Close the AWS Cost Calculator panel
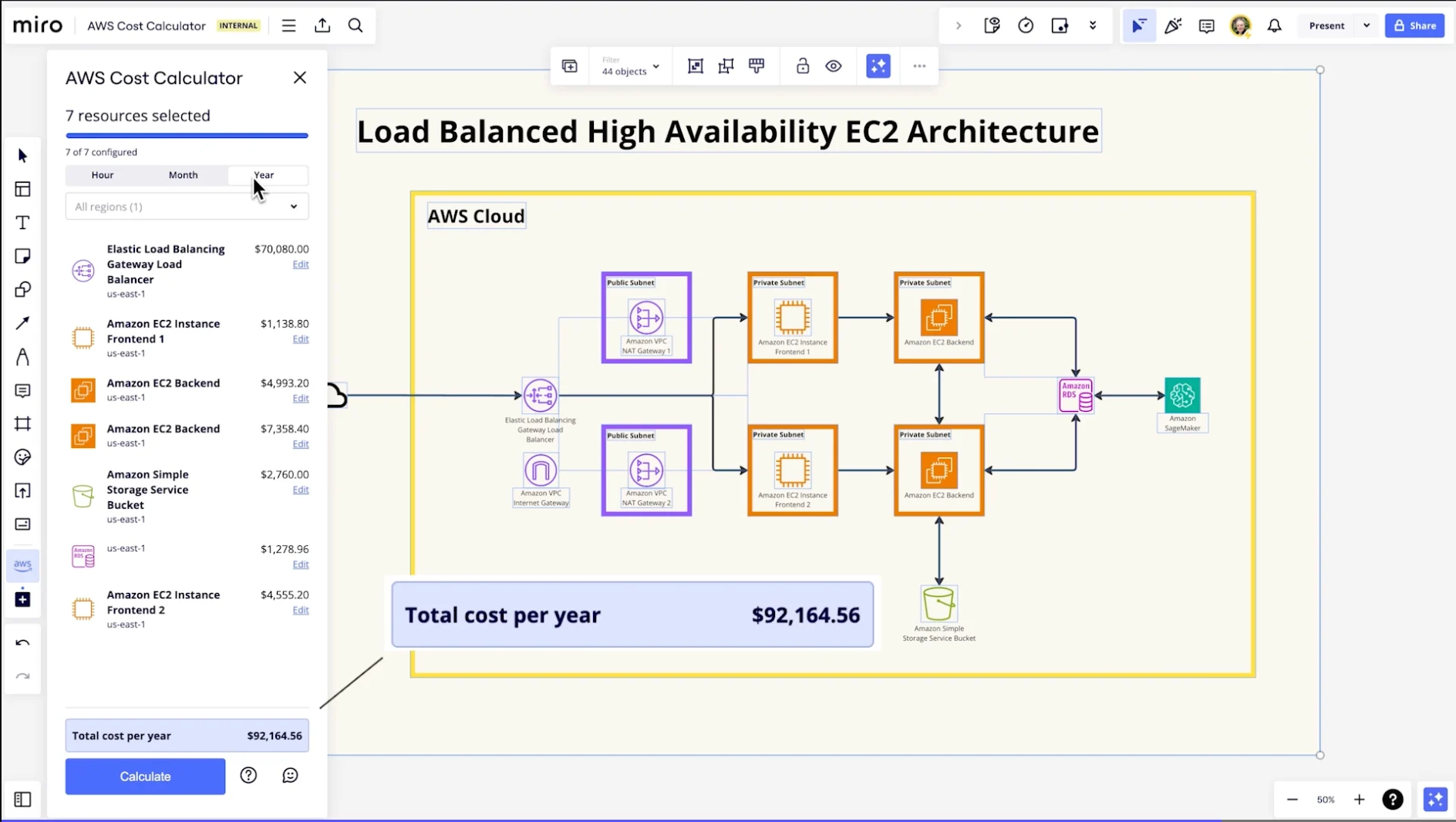 click(x=300, y=78)
